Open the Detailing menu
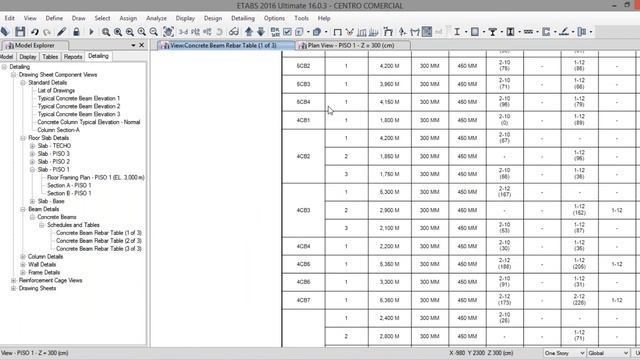Screen dimensions: 640x360 pos(243,18)
